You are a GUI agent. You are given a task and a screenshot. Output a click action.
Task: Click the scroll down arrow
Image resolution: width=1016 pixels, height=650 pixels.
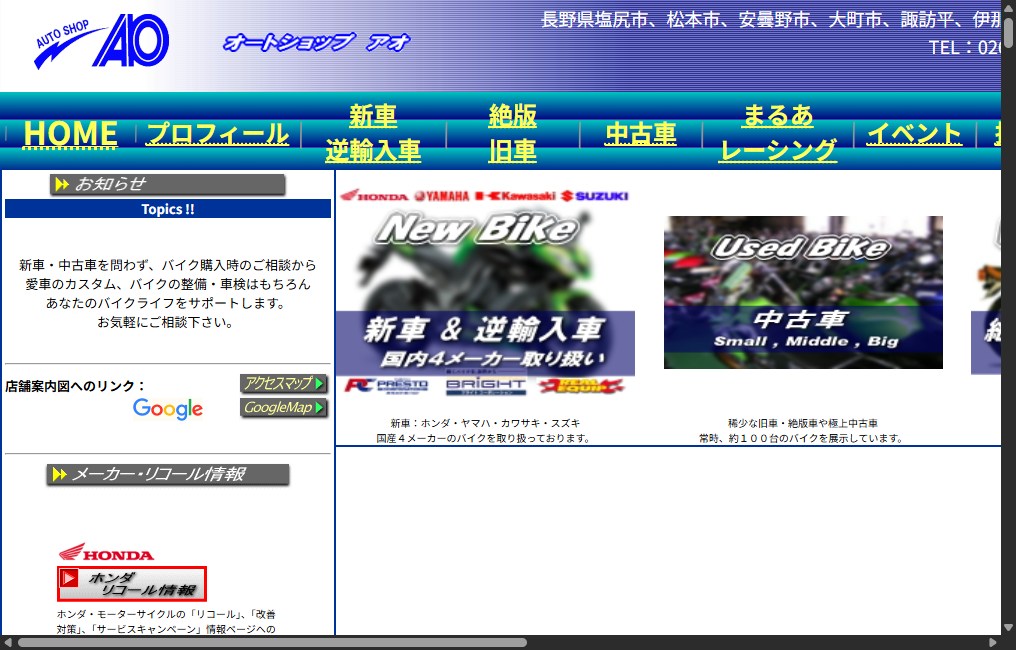[x=1008, y=627]
